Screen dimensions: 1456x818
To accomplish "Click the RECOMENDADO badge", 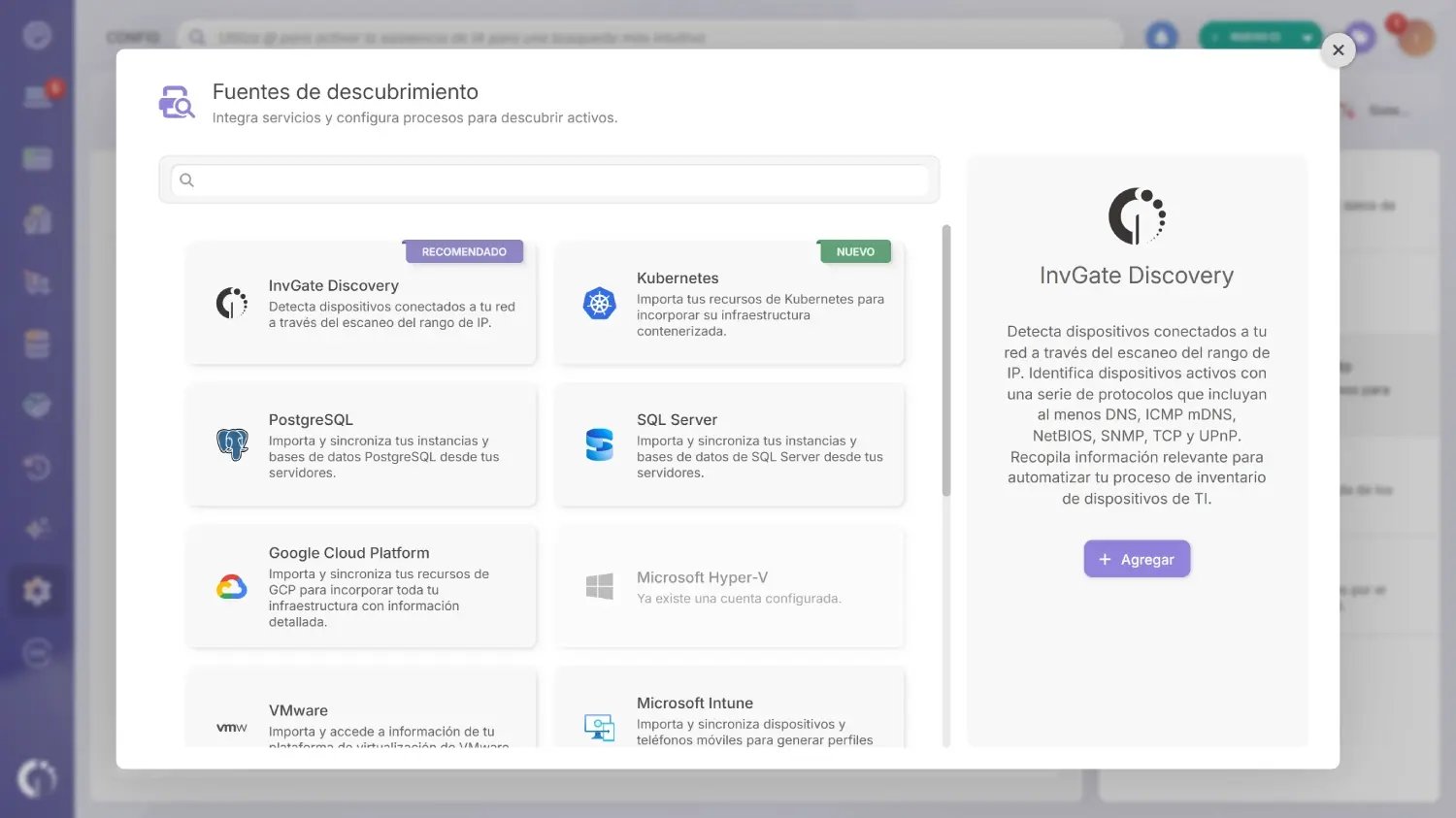I will pyautogui.click(x=464, y=251).
